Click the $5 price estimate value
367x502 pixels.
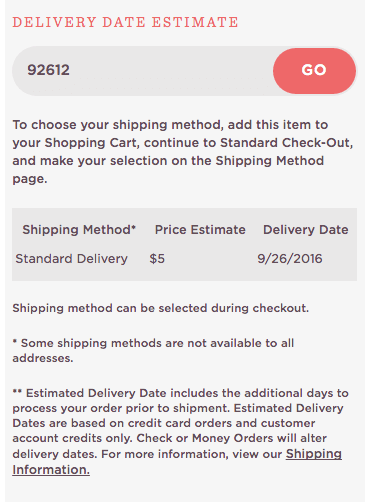pos(157,259)
